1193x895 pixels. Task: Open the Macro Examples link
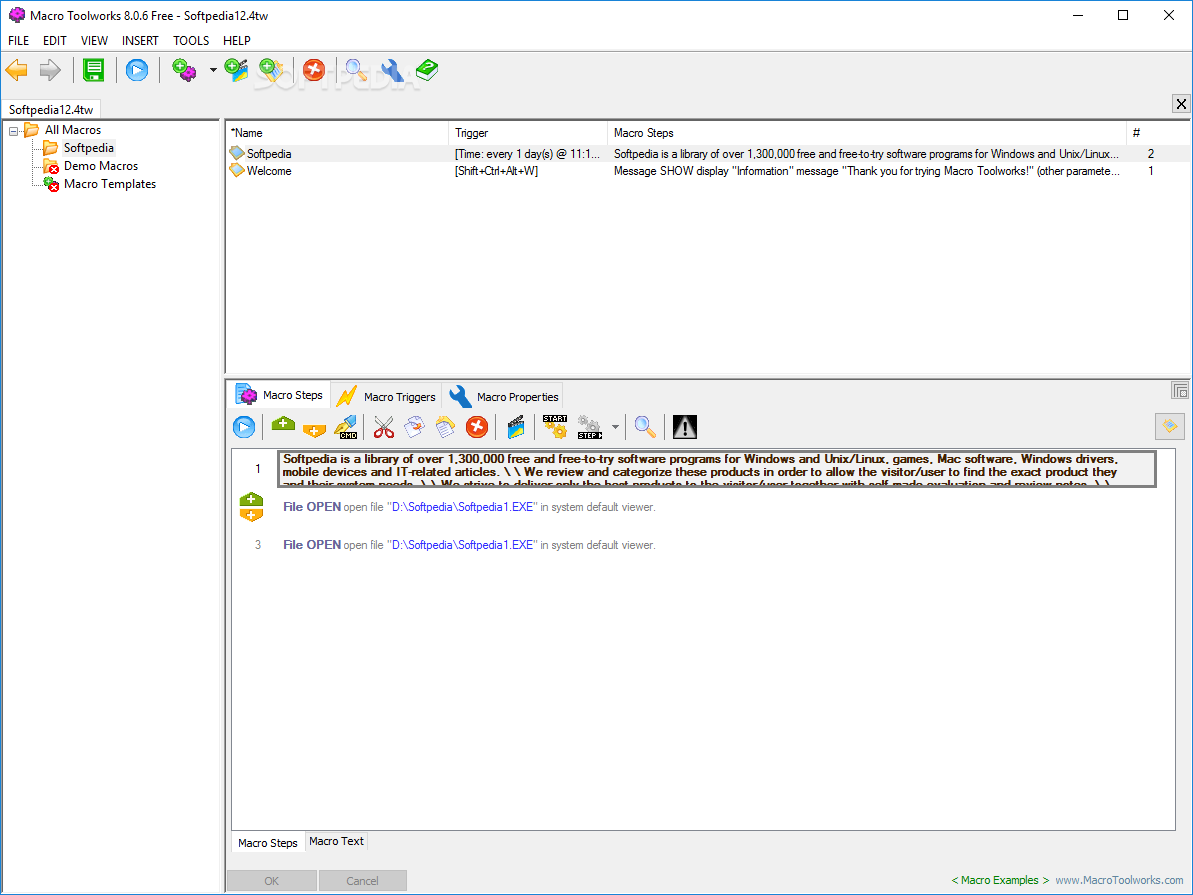1000,880
